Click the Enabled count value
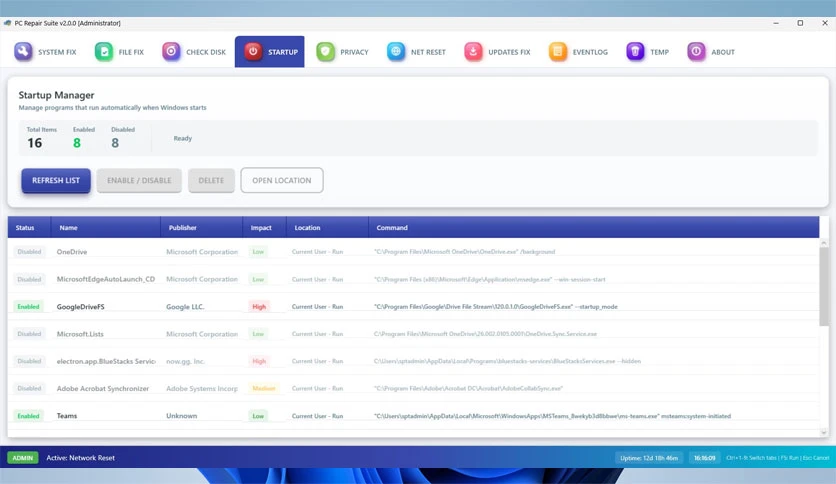836x484 pixels. point(77,143)
